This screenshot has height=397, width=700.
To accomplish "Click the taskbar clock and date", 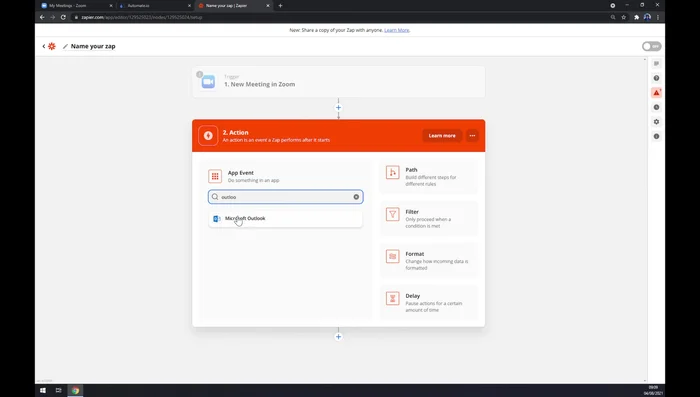I will (653, 390).
